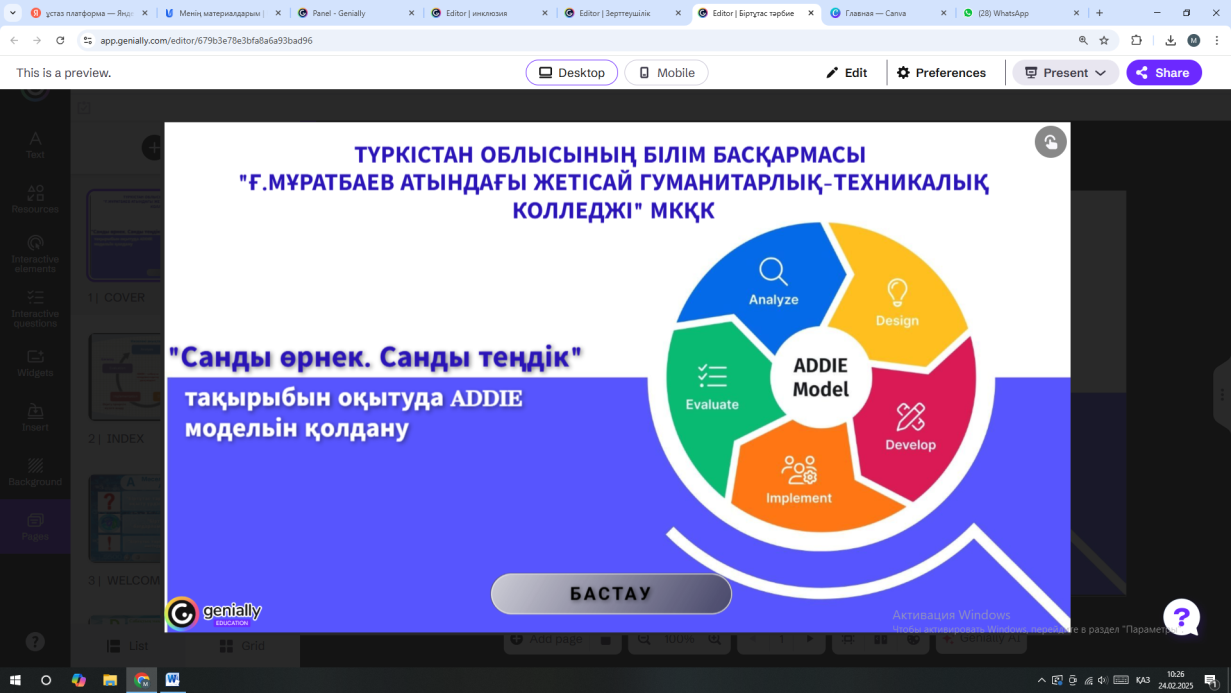Switch to 'Менің материалдарым' tab
The width and height of the screenshot is (1231, 693).
coord(221,13)
